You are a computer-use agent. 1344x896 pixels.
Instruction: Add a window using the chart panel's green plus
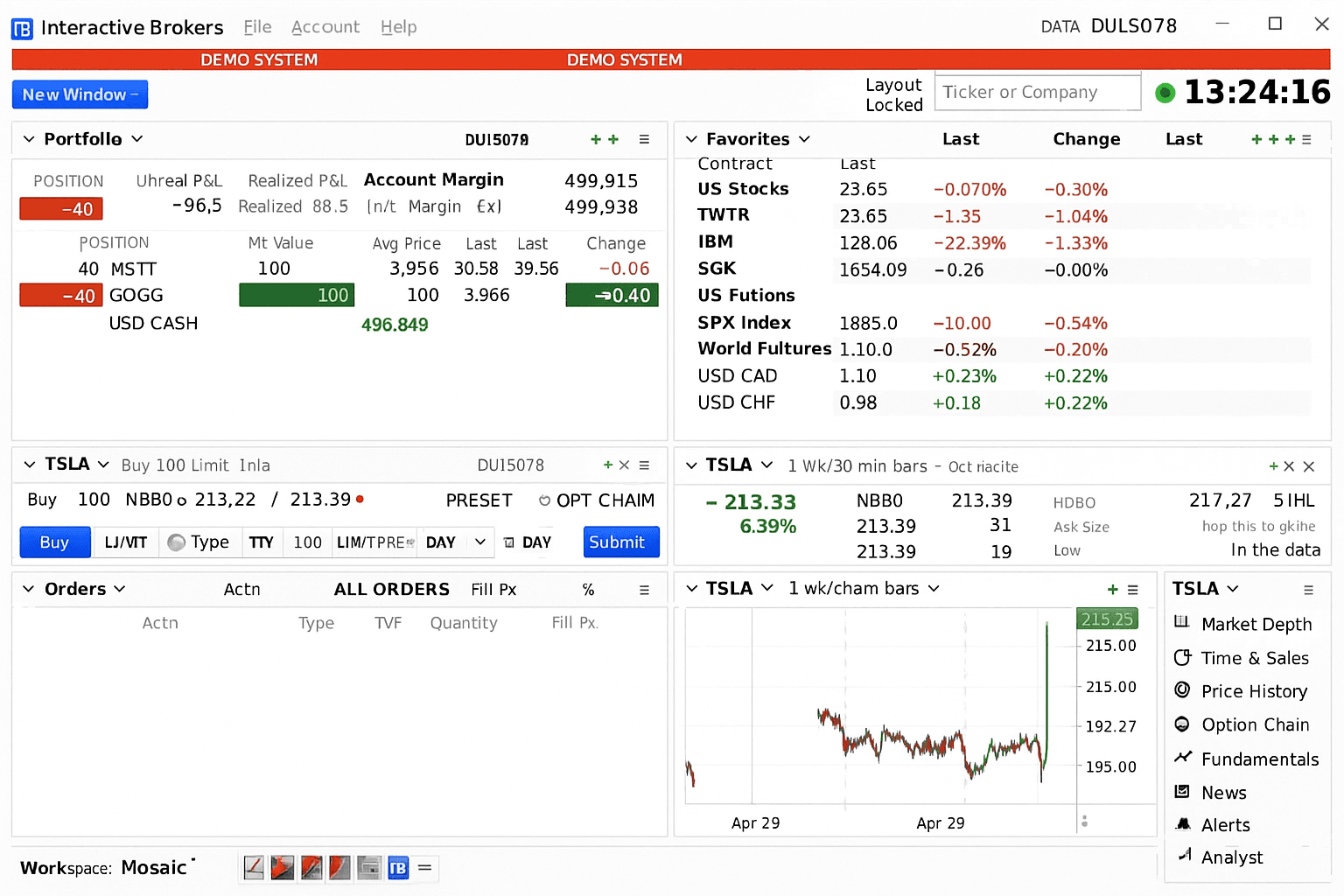click(1113, 590)
